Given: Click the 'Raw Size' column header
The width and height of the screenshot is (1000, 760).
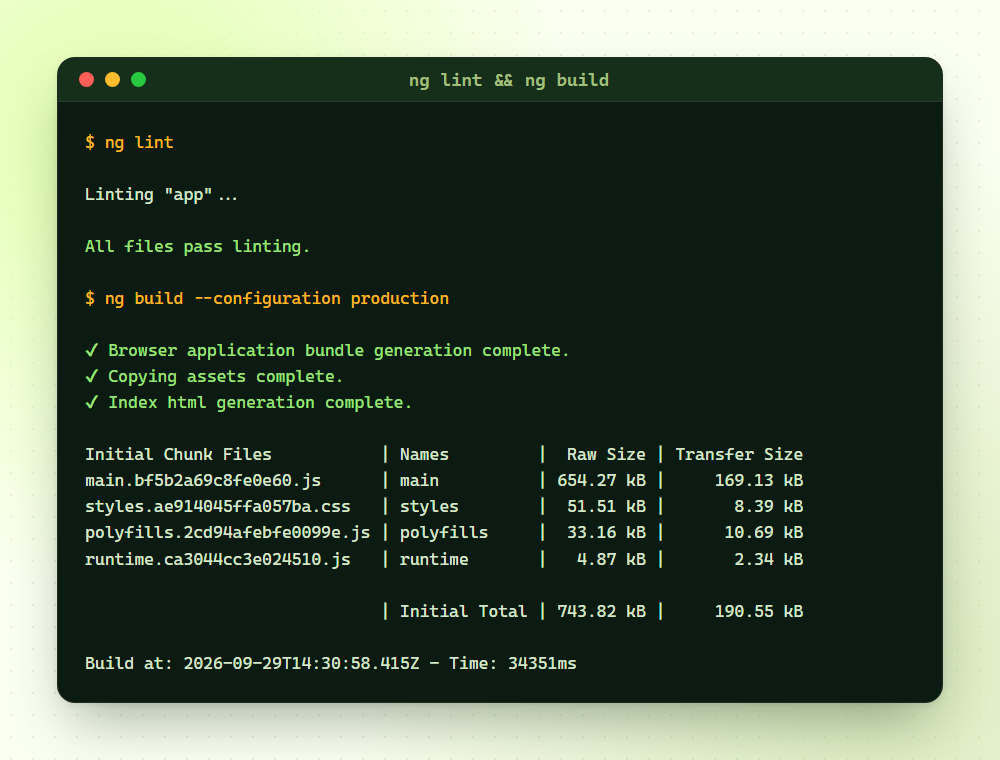Looking at the screenshot, I should 606,455.
